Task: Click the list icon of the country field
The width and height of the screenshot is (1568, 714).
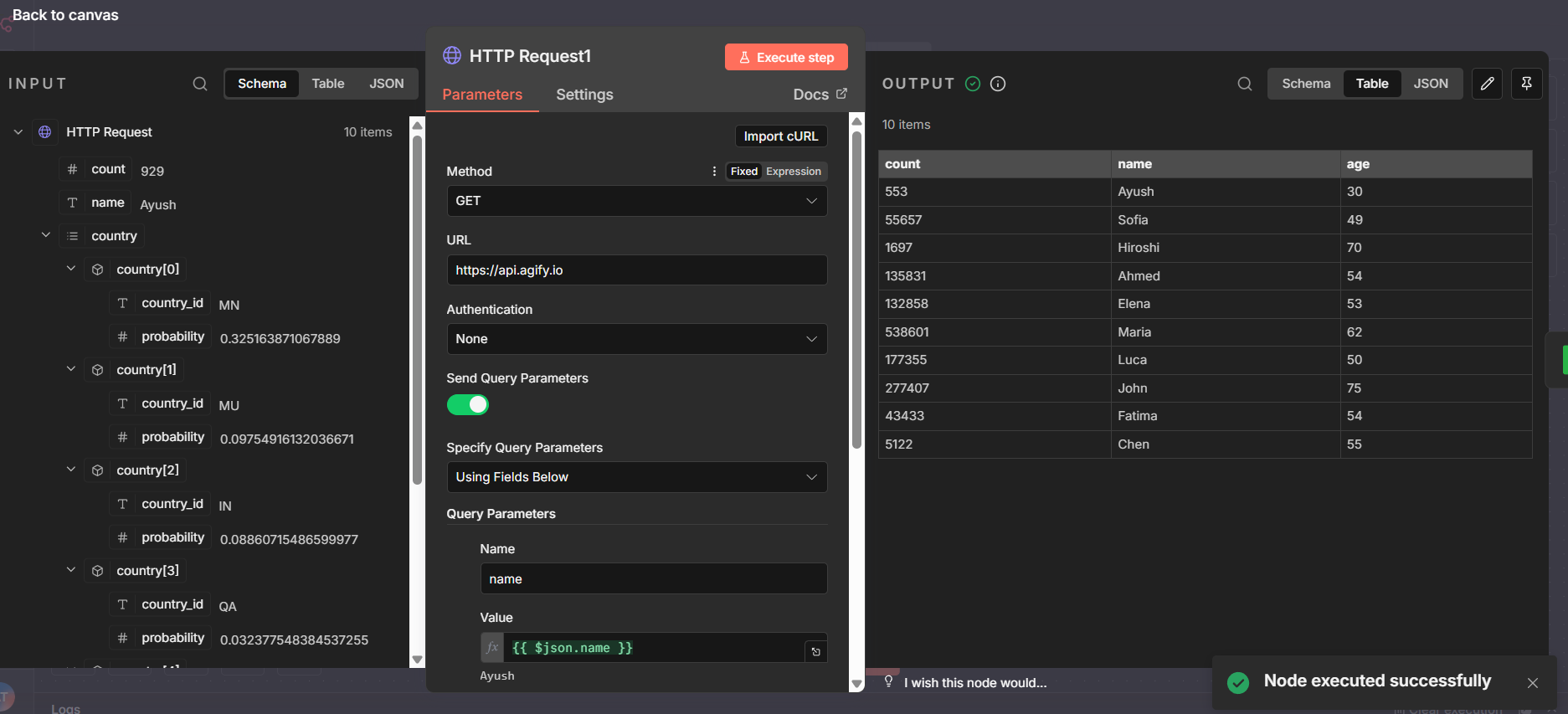Action: click(72, 236)
